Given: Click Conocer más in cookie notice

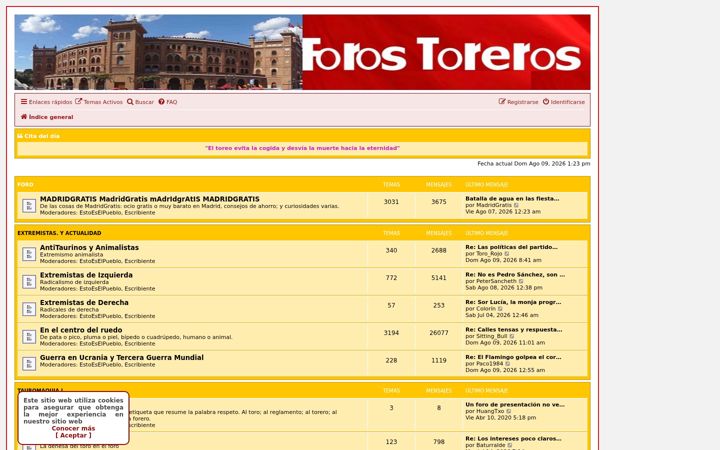Looking at the screenshot, I should (73, 428).
